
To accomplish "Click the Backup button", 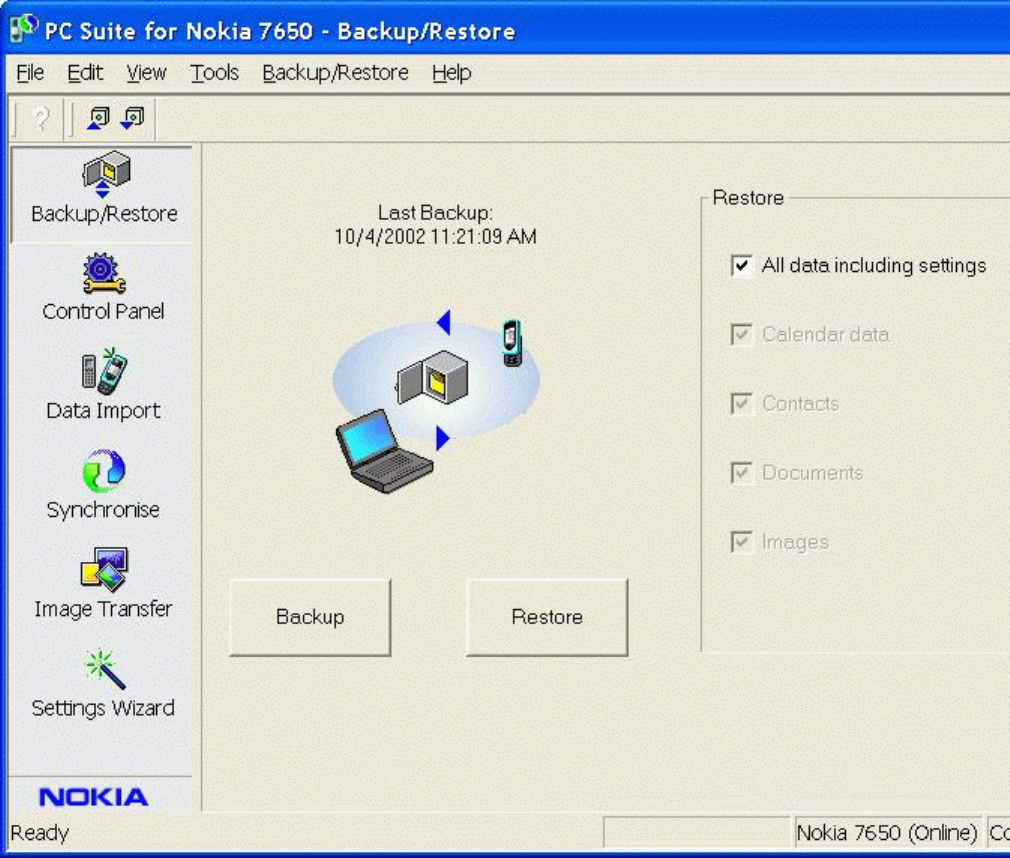I will point(310,617).
